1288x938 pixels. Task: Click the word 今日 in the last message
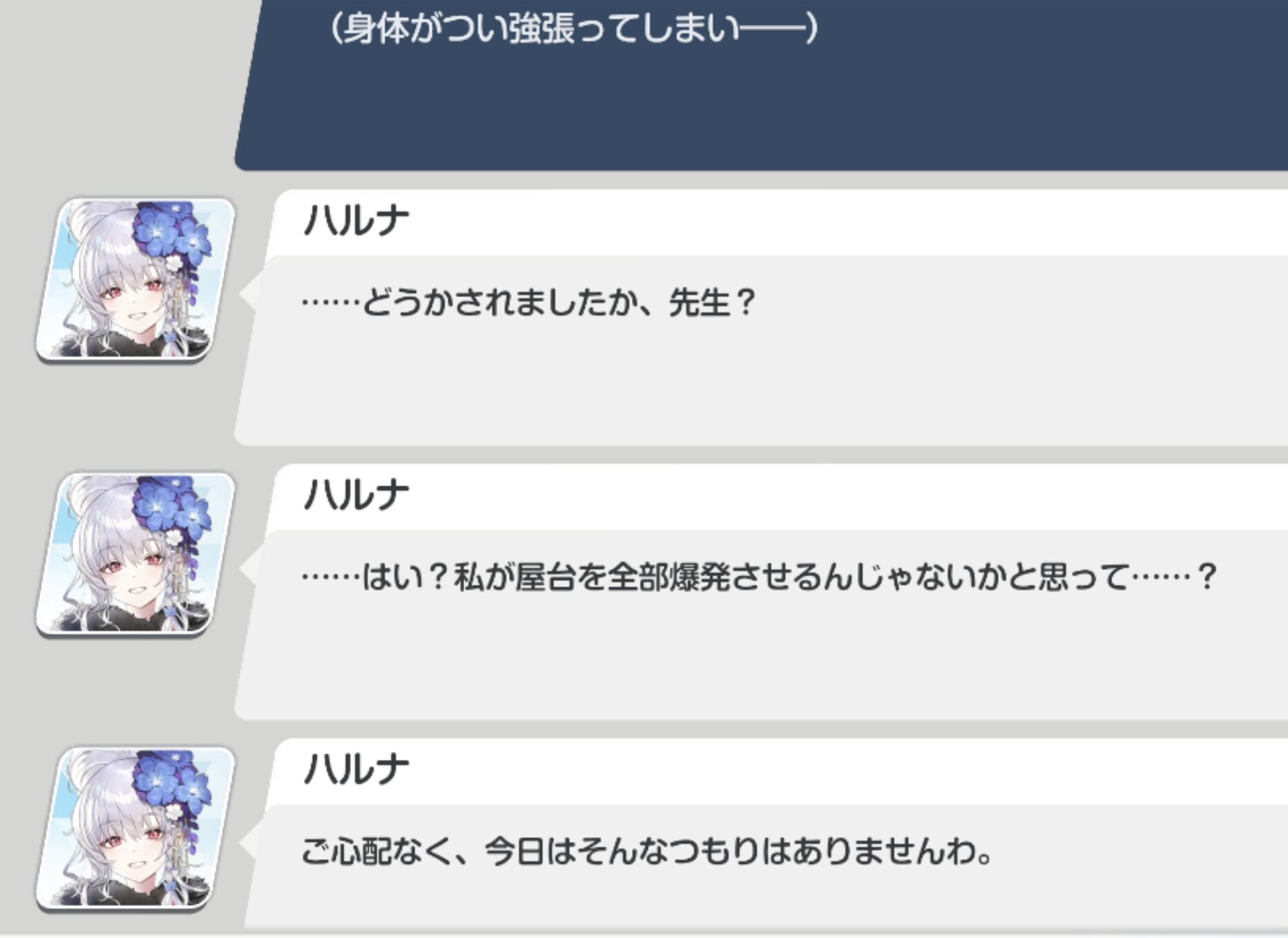pos(515,851)
